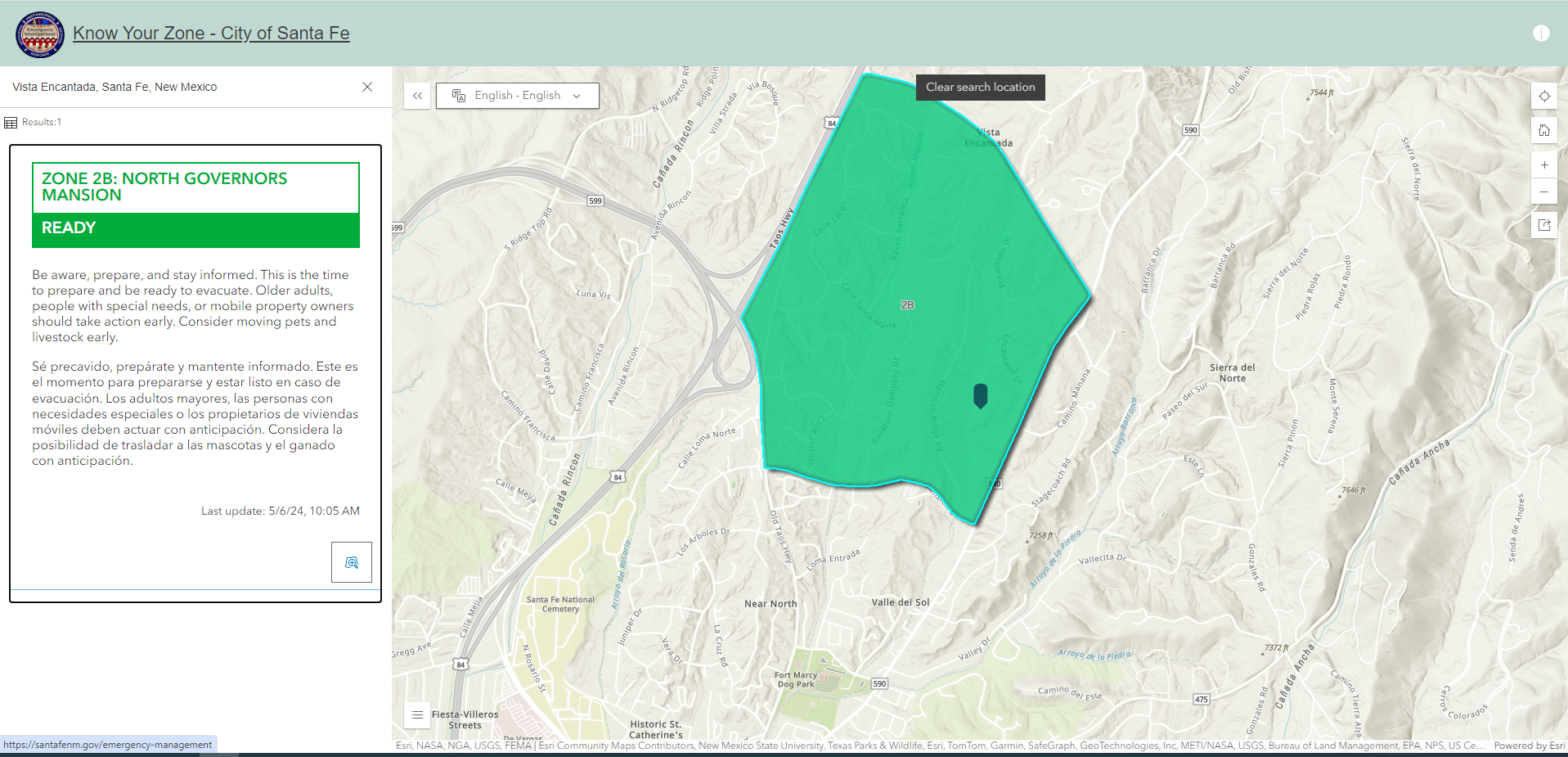Click the info icon in the header
The height and width of the screenshot is (757, 1568).
1542,33
